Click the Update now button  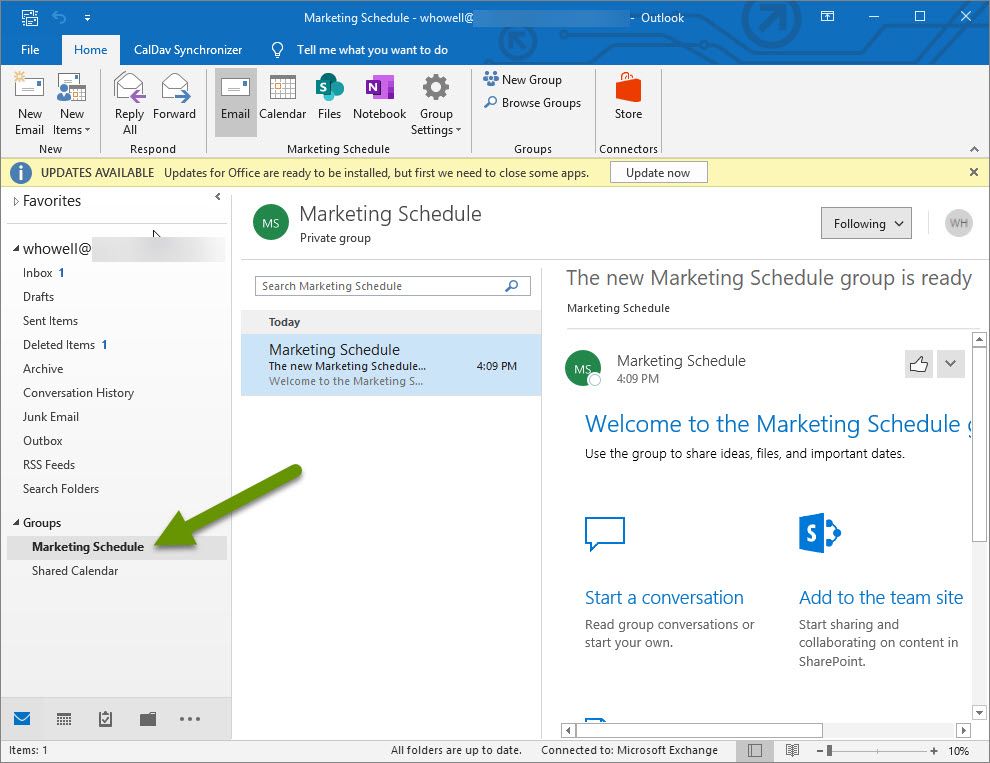(657, 172)
